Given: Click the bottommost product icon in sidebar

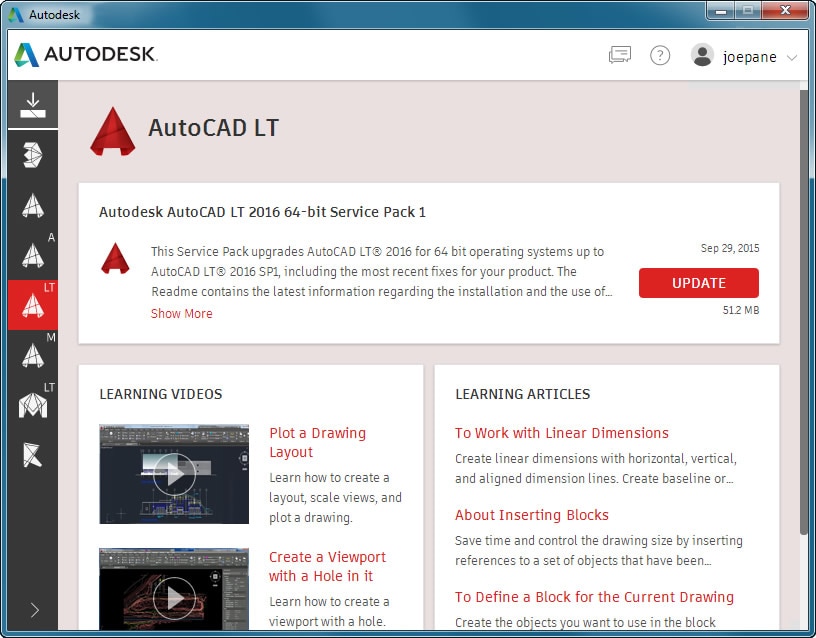Looking at the screenshot, I should pyautogui.click(x=32, y=455).
